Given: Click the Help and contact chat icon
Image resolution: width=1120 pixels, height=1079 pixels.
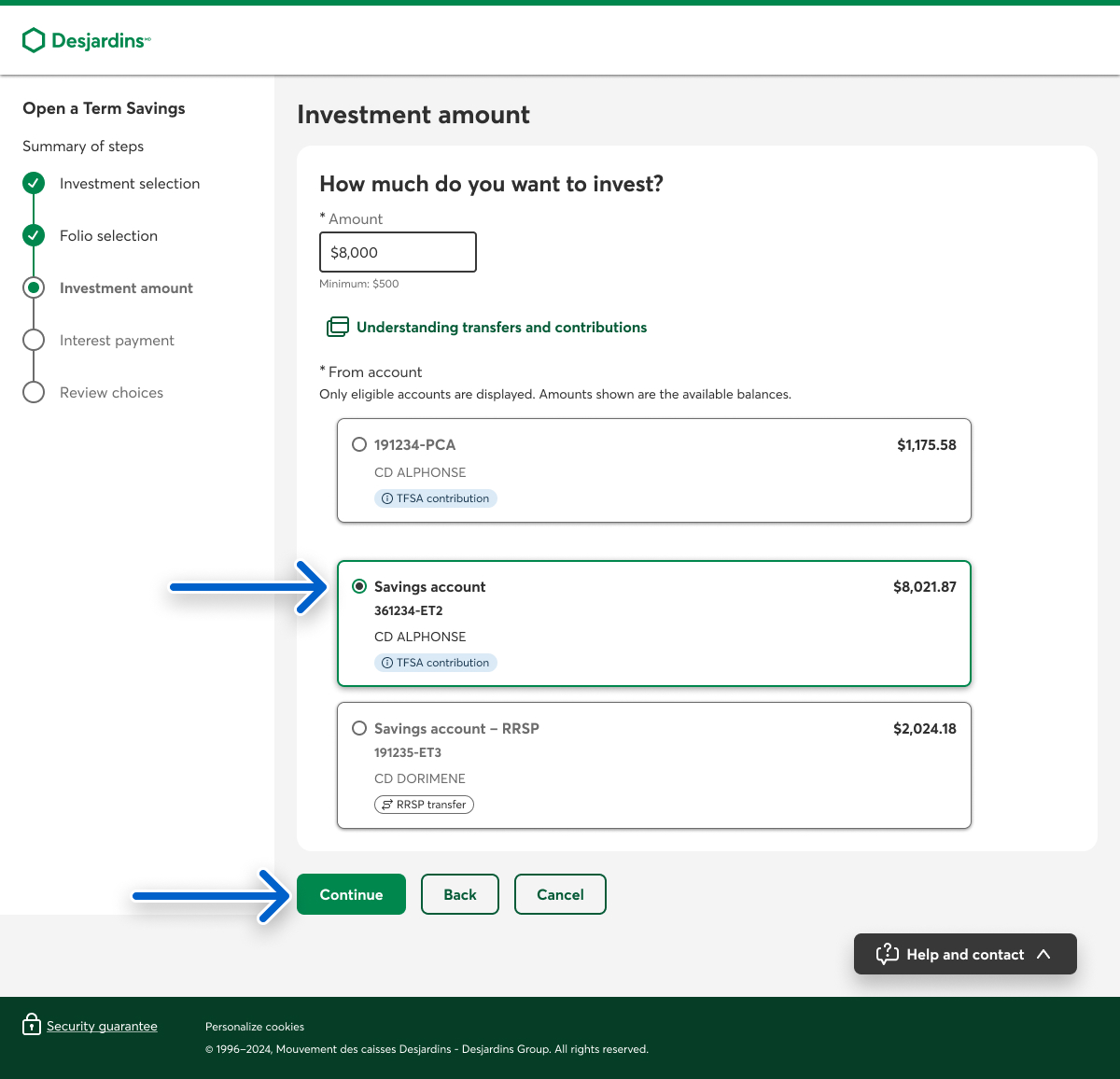Looking at the screenshot, I should pyautogui.click(x=887, y=954).
